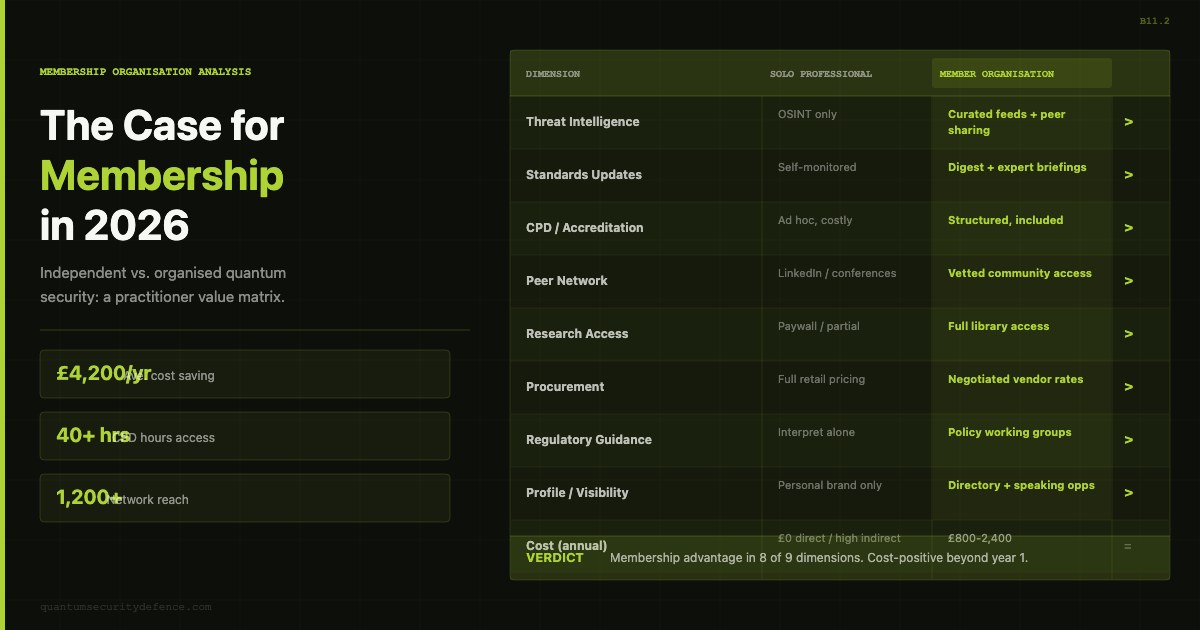This screenshot has width=1200, height=630.
Task: Expand the Regulatory Guidance row chevron
Action: point(1128,440)
